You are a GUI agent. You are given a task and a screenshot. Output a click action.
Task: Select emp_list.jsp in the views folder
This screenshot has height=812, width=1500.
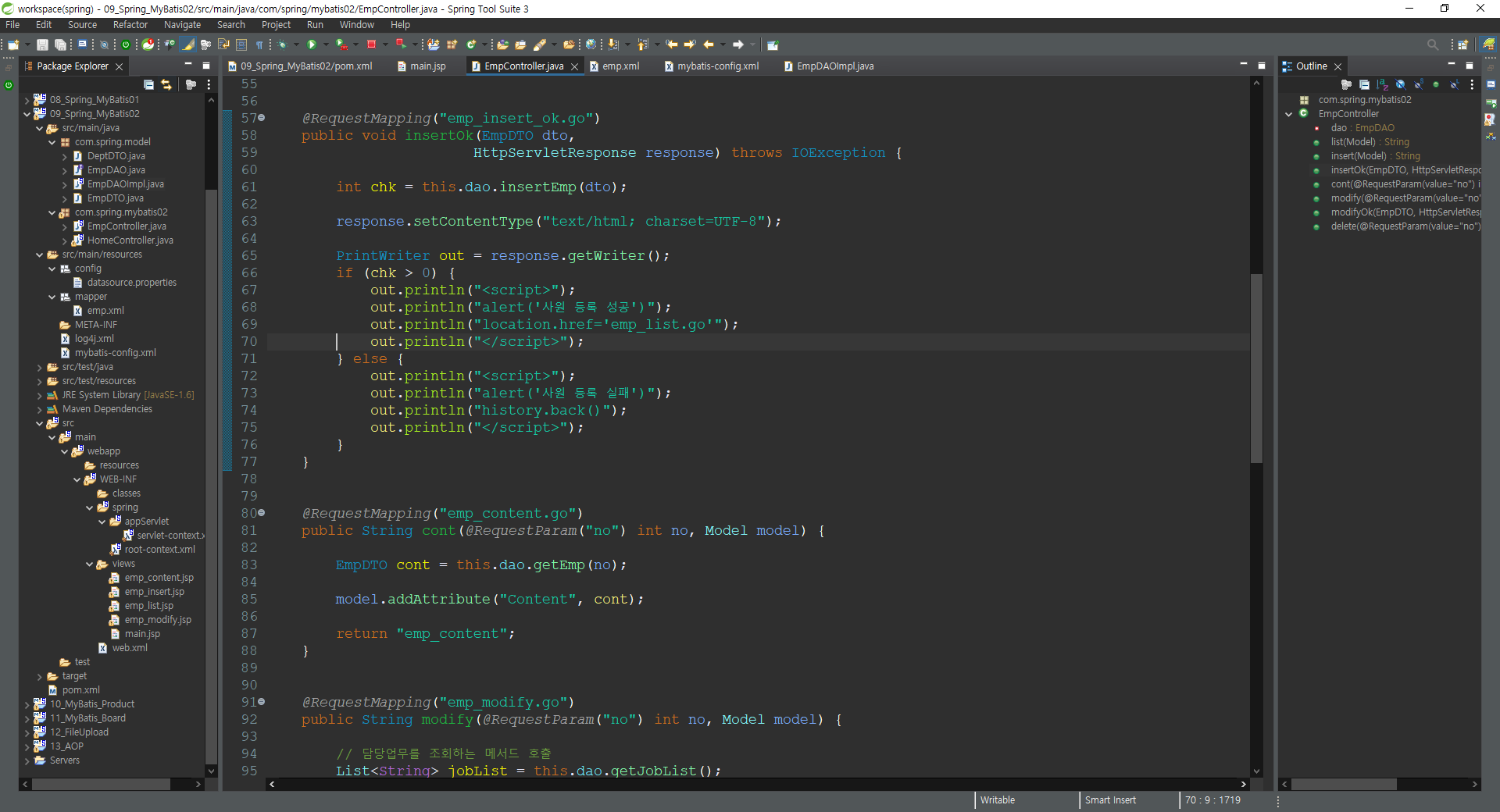click(x=148, y=606)
